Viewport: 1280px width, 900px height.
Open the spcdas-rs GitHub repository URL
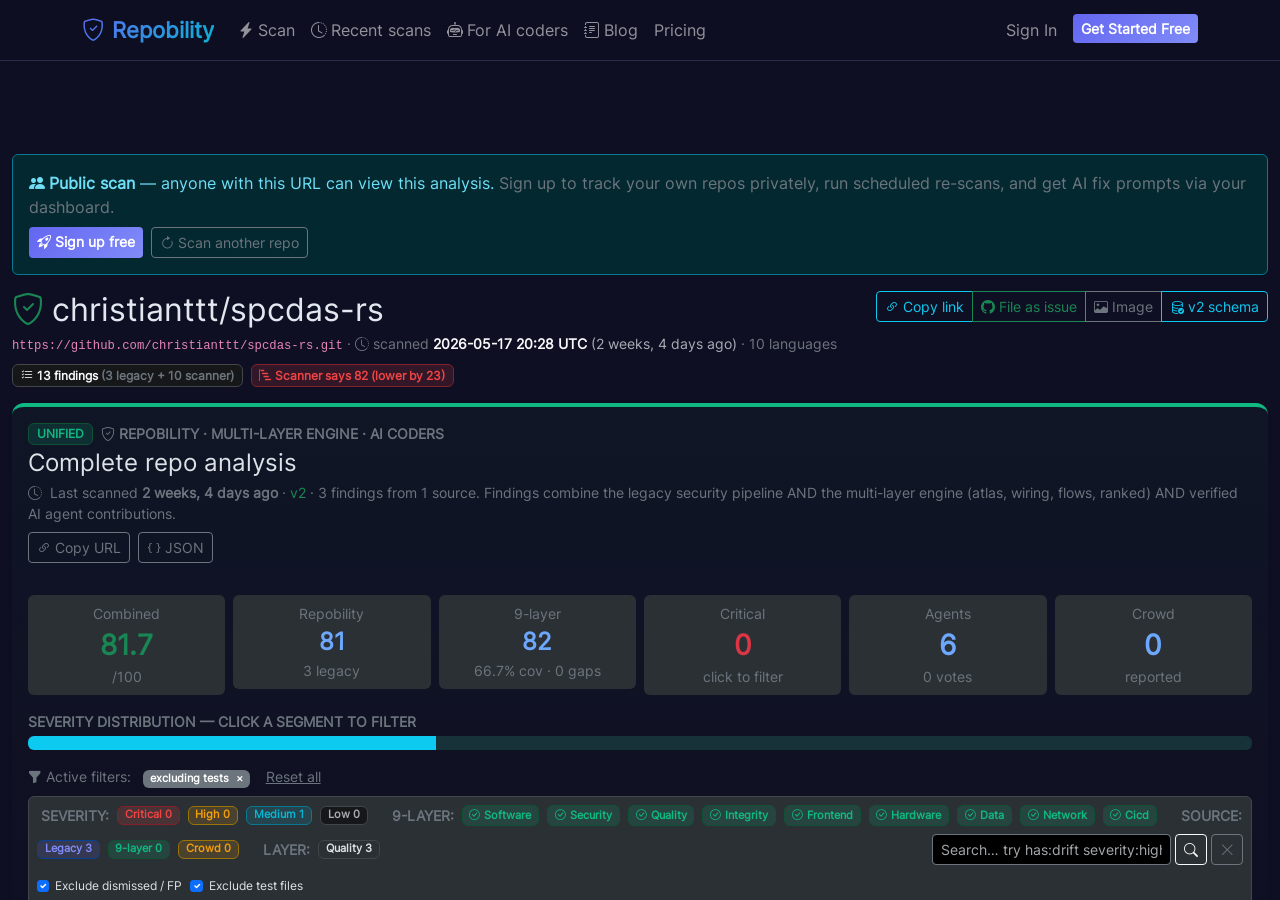[x=177, y=345]
